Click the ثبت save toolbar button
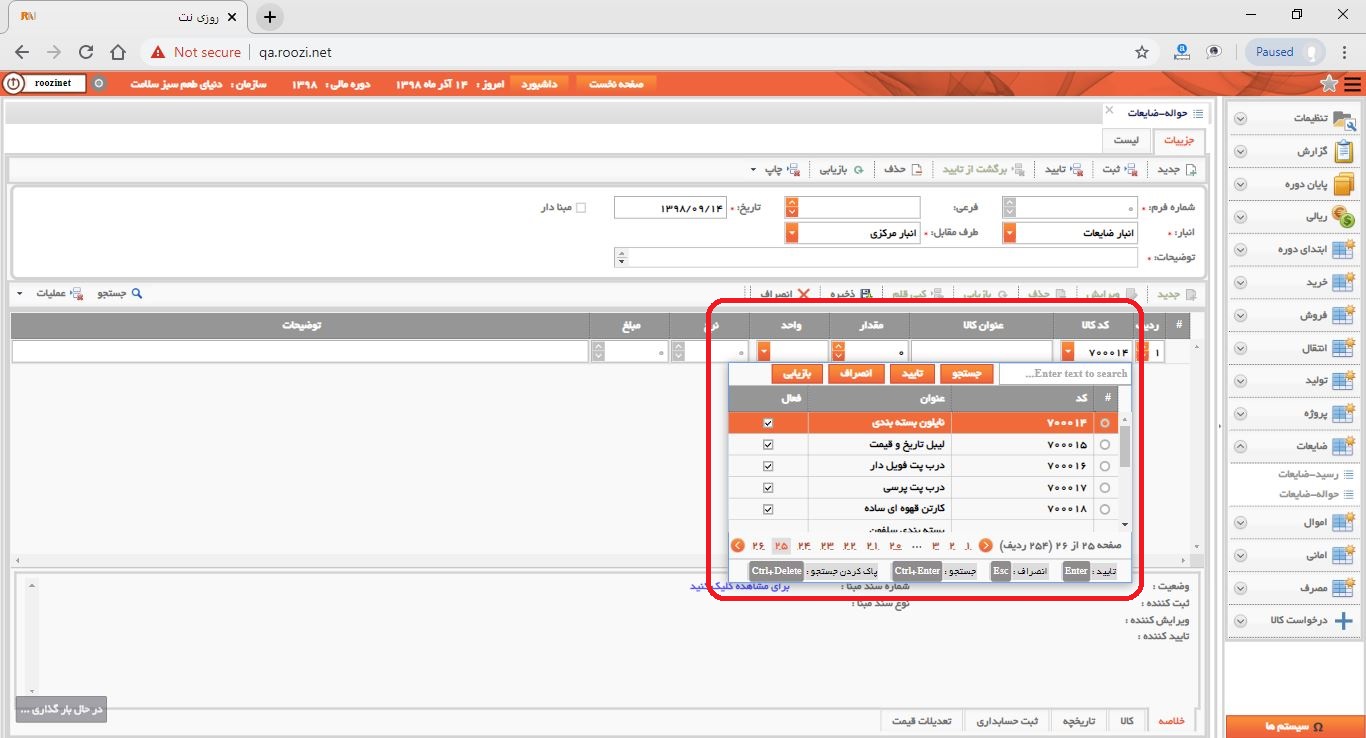 point(1120,170)
